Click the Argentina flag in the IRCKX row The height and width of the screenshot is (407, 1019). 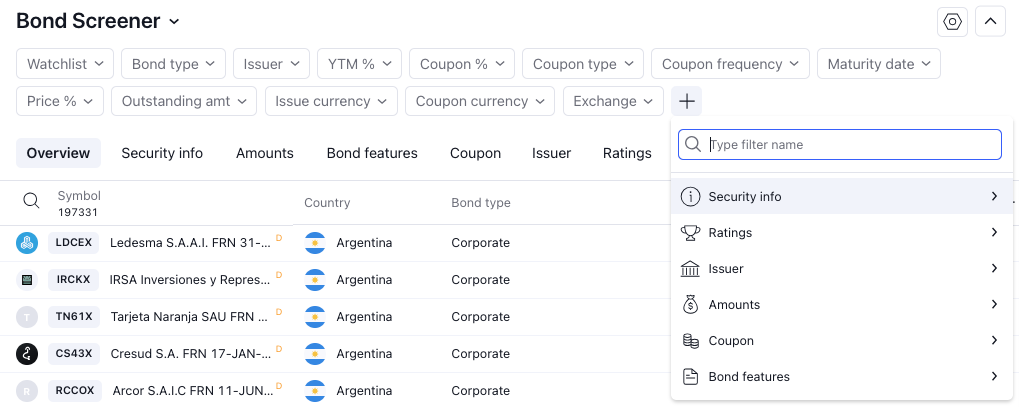[315, 280]
